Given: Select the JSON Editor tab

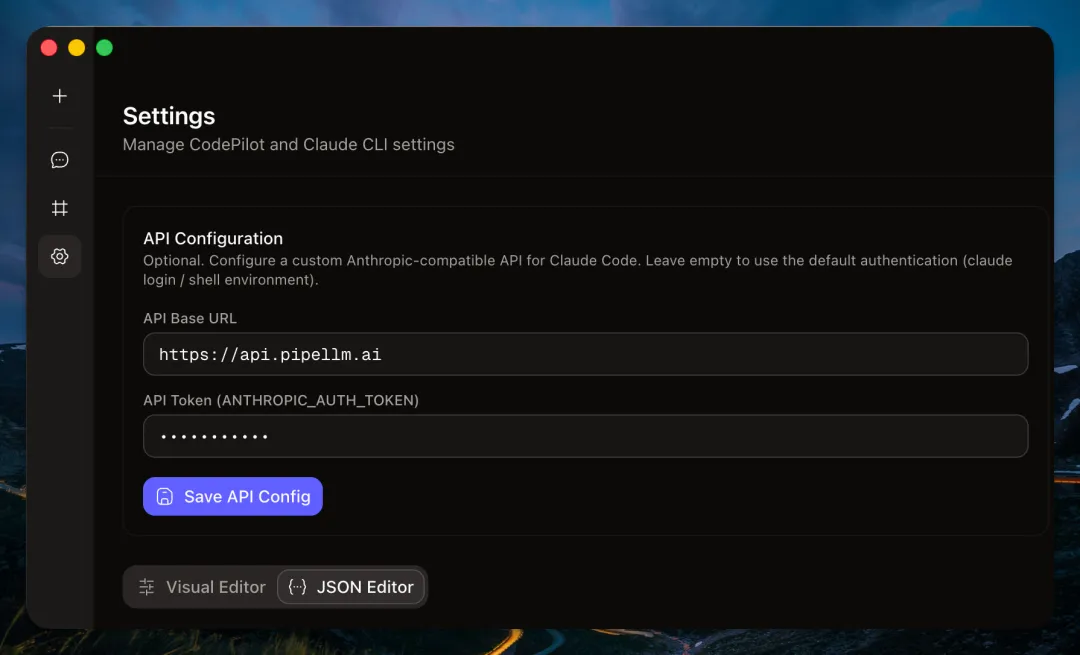Looking at the screenshot, I should pos(351,587).
